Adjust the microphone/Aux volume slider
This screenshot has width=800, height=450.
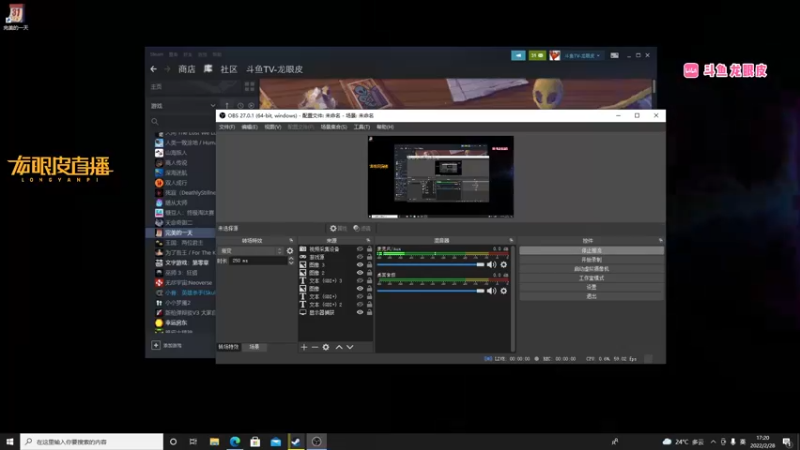pyautogui.click(x=431, y=265)
